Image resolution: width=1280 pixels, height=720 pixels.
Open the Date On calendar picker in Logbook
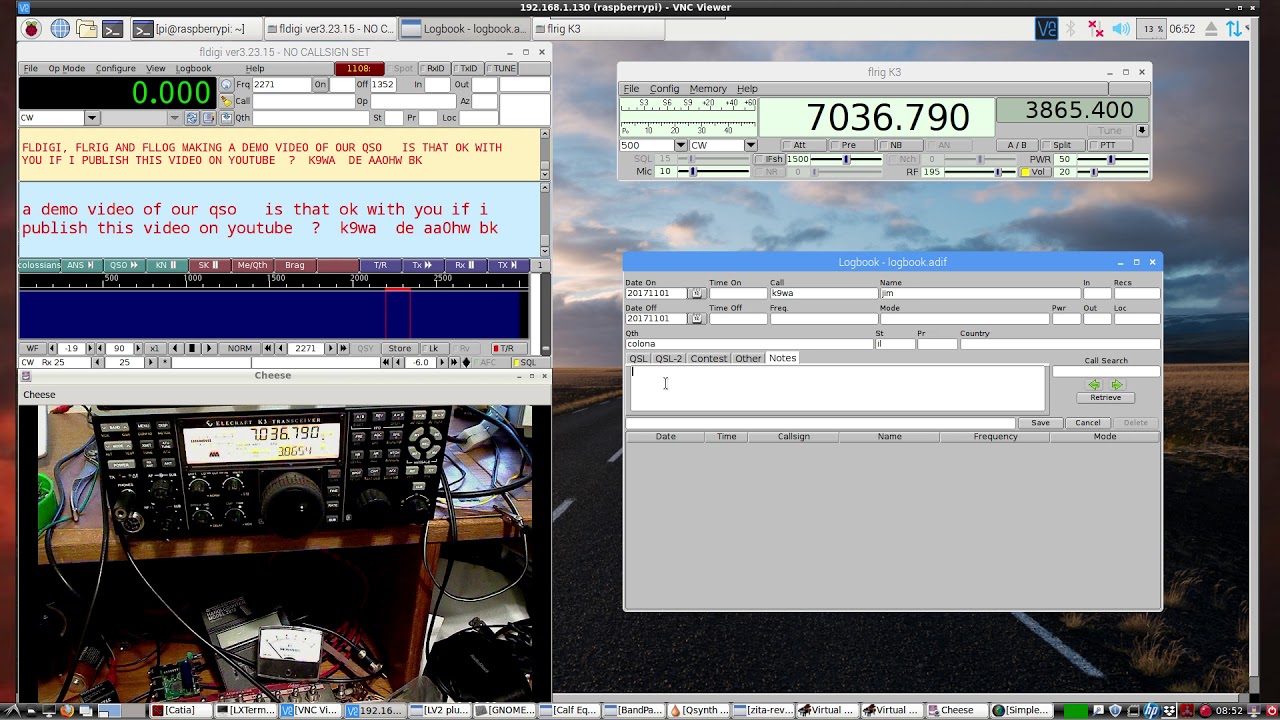pyautogui.click(x=697, y=293)
